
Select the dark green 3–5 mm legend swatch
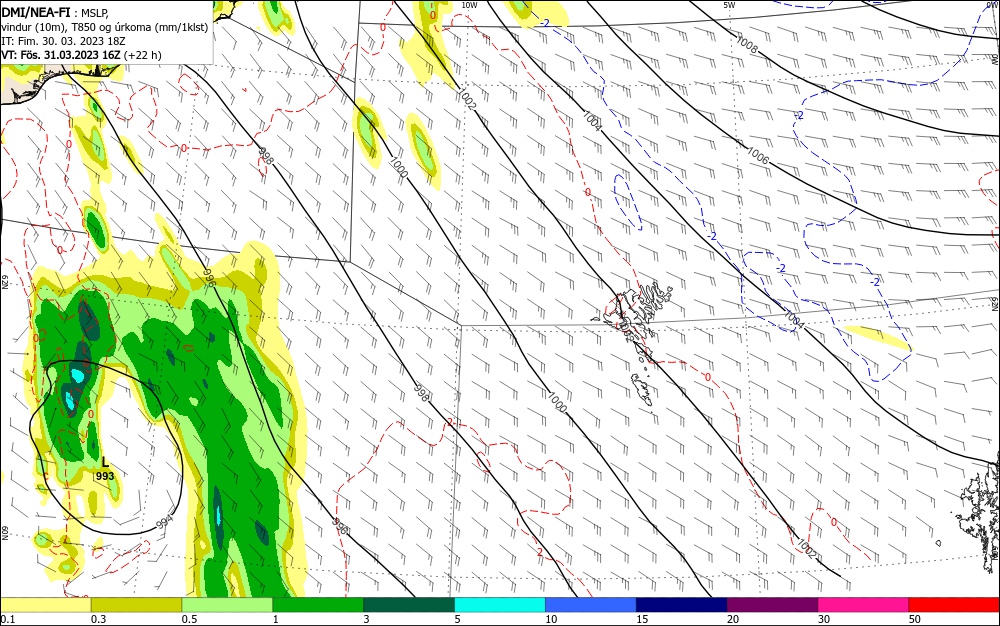tap(409, 605)
